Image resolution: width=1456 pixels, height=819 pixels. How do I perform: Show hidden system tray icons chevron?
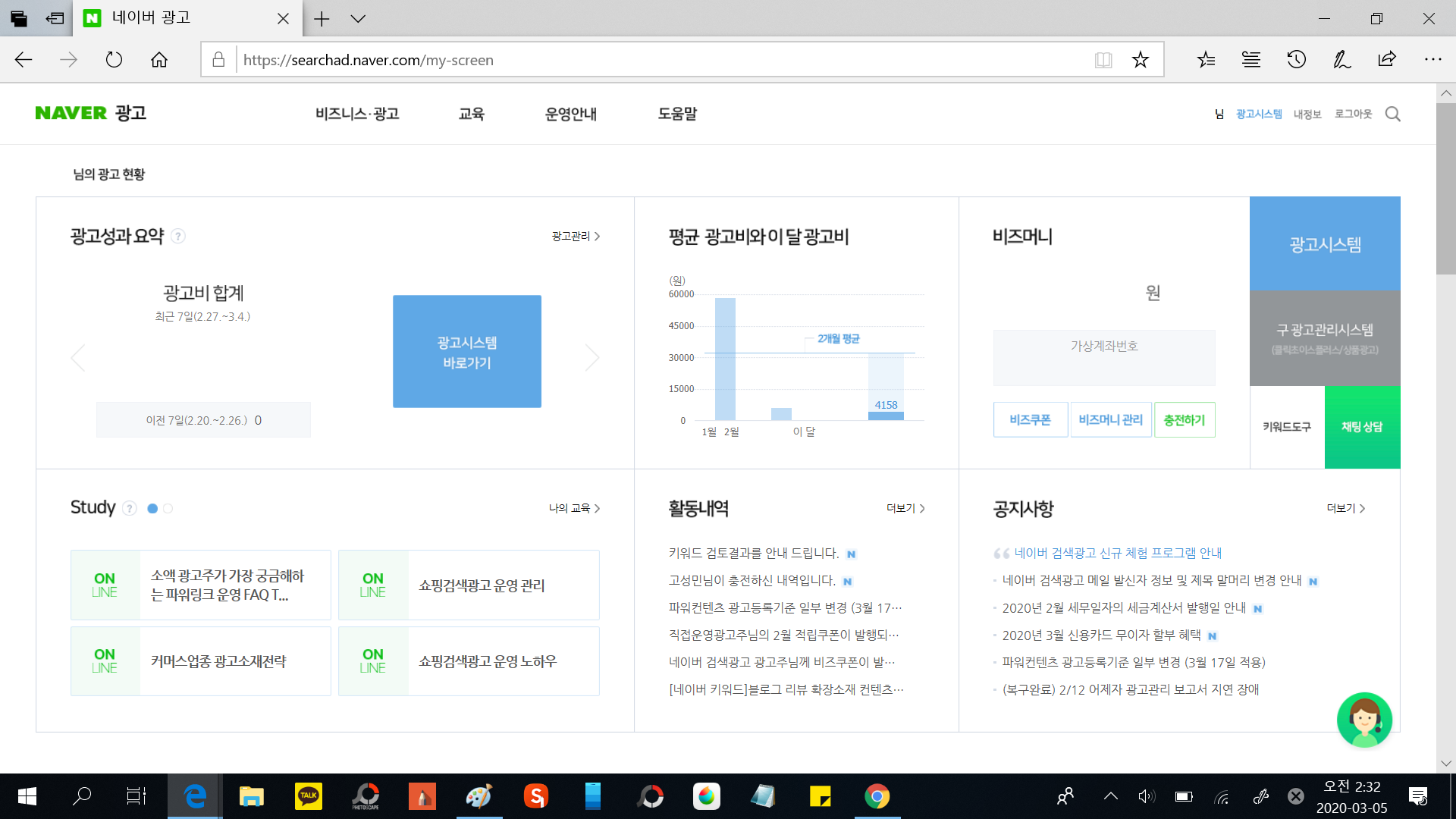pos(1111,796)
